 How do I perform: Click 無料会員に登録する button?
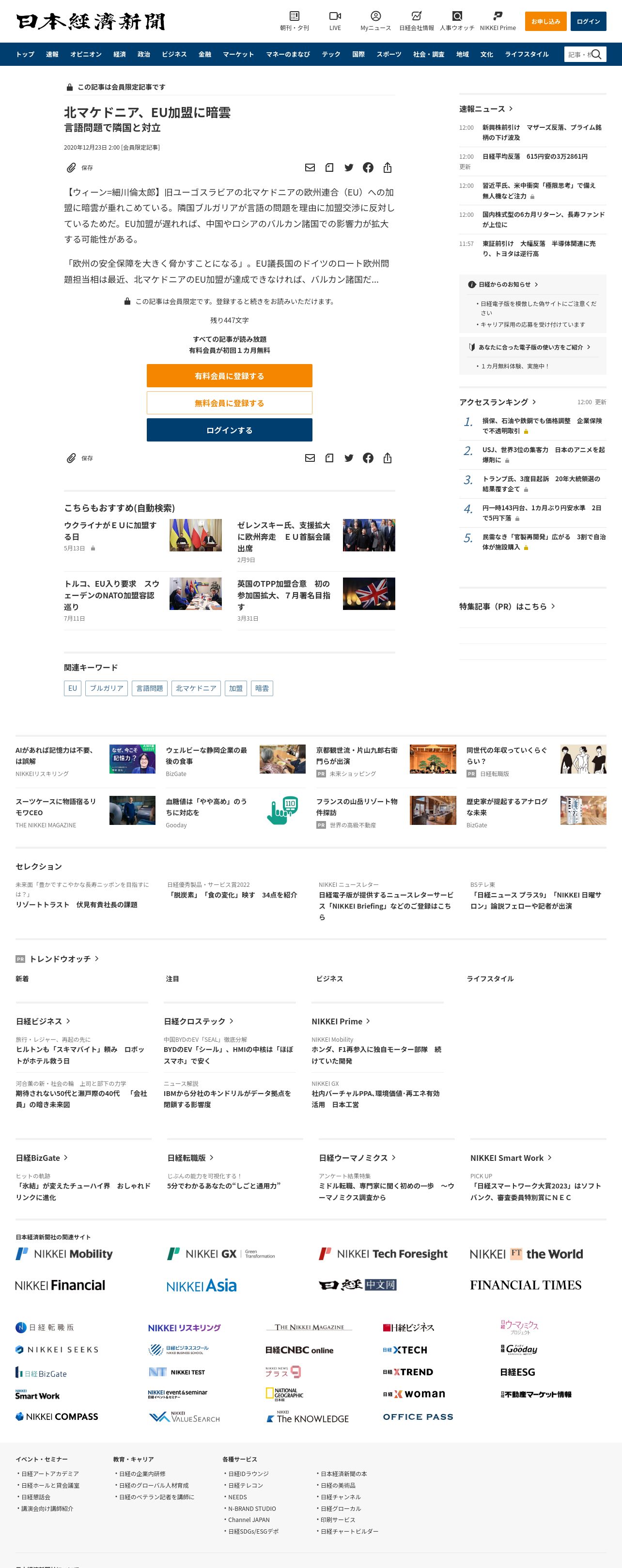pyautogui.click(x=230, y=403)
